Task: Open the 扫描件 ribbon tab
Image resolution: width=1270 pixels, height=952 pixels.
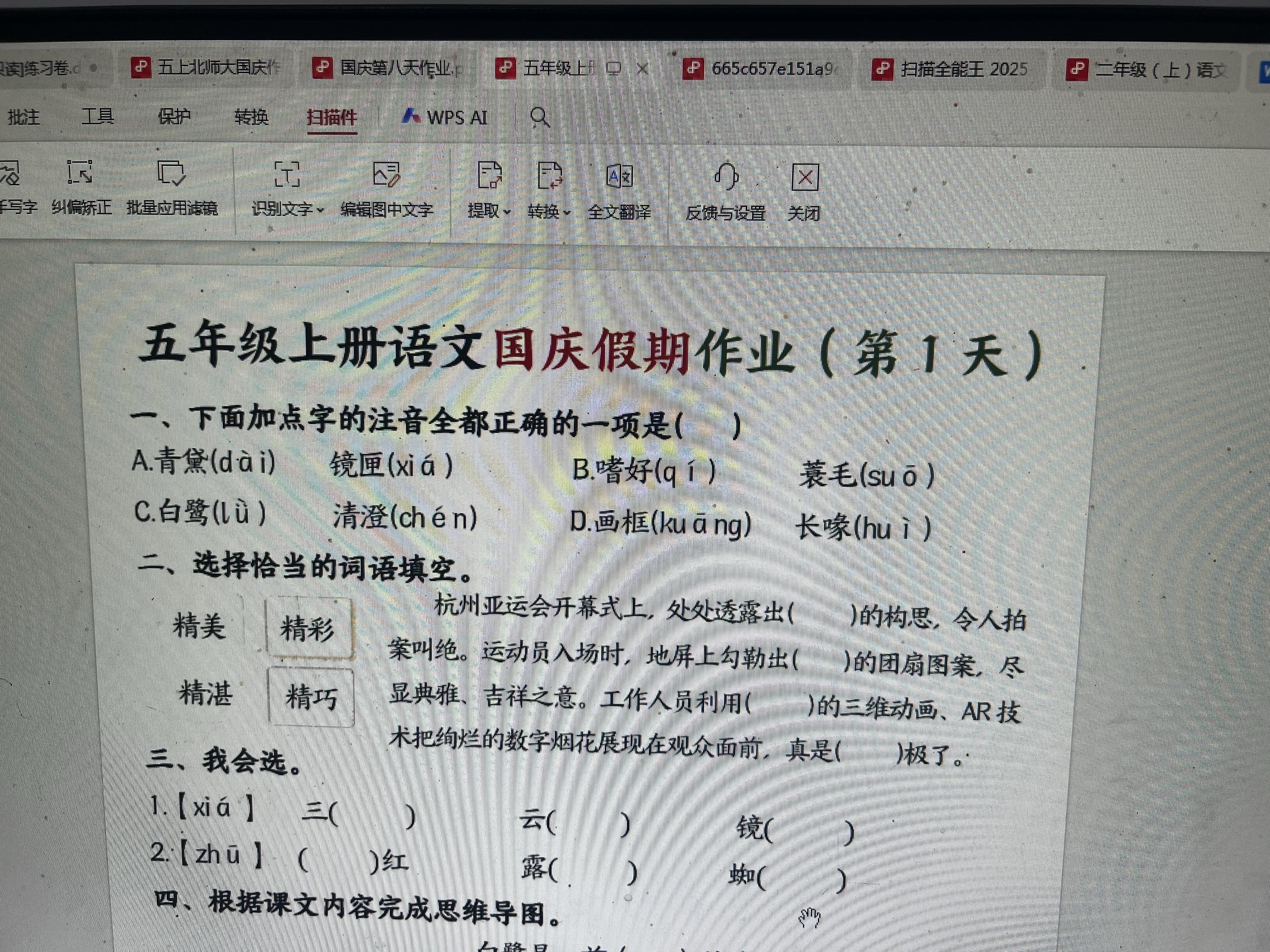Action: point(332,118)
